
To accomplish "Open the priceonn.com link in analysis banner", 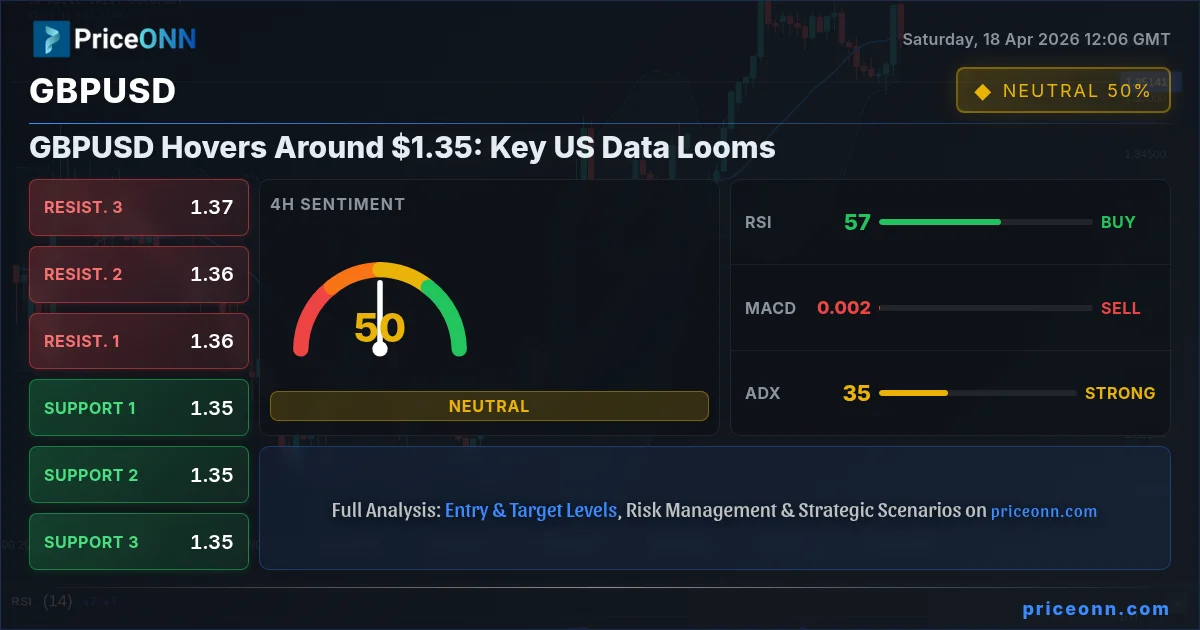I will coord(1044,511).
